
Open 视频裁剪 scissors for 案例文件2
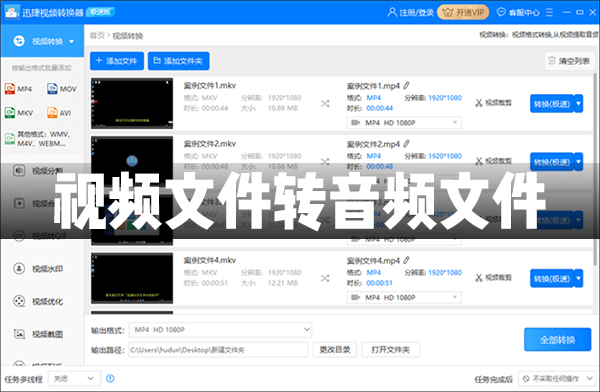493,161
